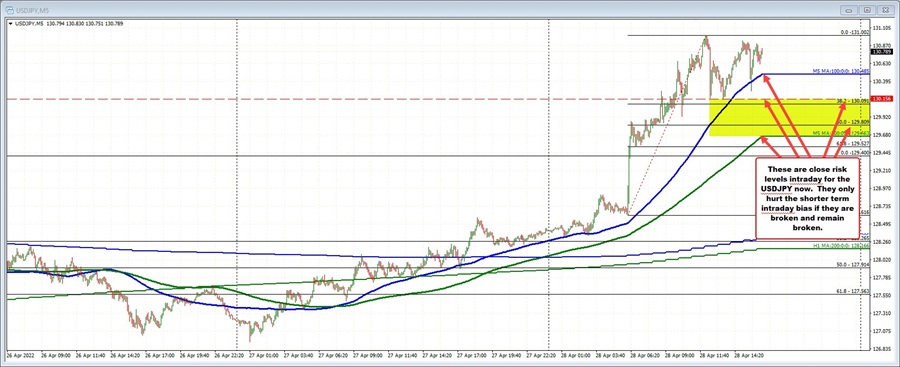Click the 28 Apr 09:00 time label

point(680,356)
